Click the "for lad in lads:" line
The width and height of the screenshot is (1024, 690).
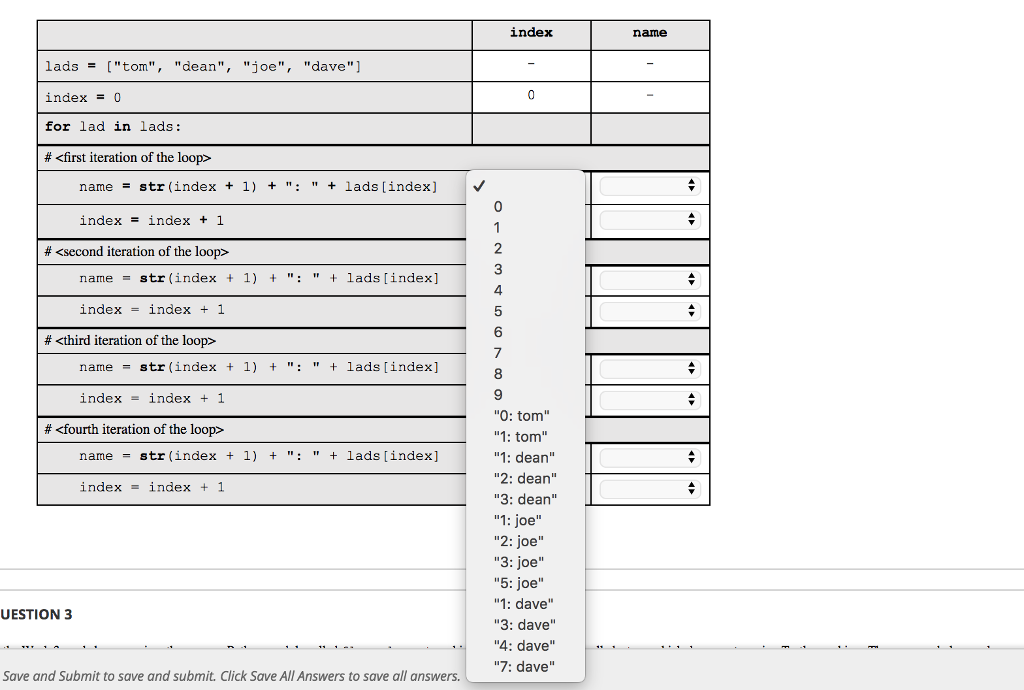pos(113,127)
